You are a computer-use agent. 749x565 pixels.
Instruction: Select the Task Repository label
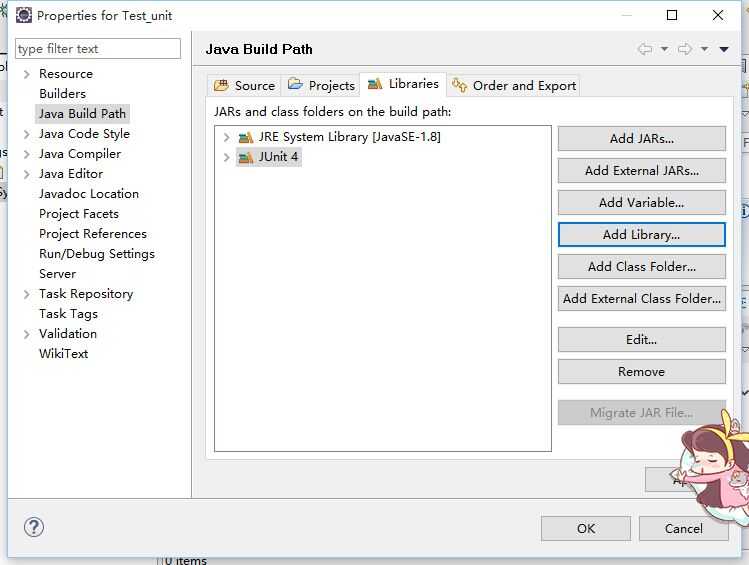pyautogui.click(x=86, y=294)
